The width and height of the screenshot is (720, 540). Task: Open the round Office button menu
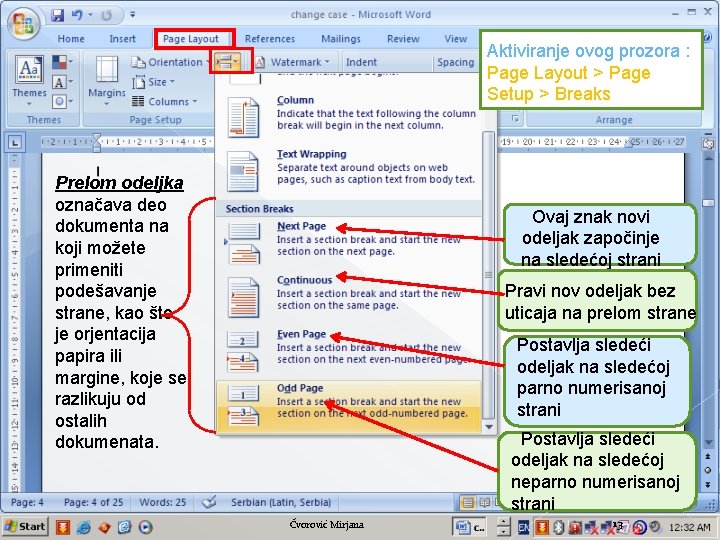[x=23, y=24]
